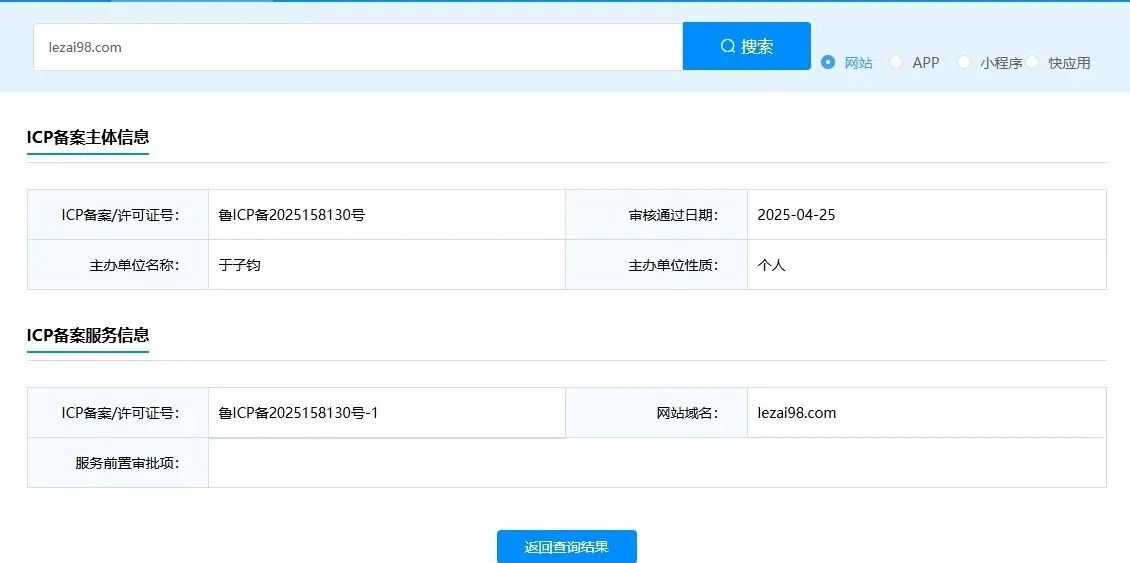
Task: Click service license 鲁ICP备2025158130号-1
Action: 298,413
